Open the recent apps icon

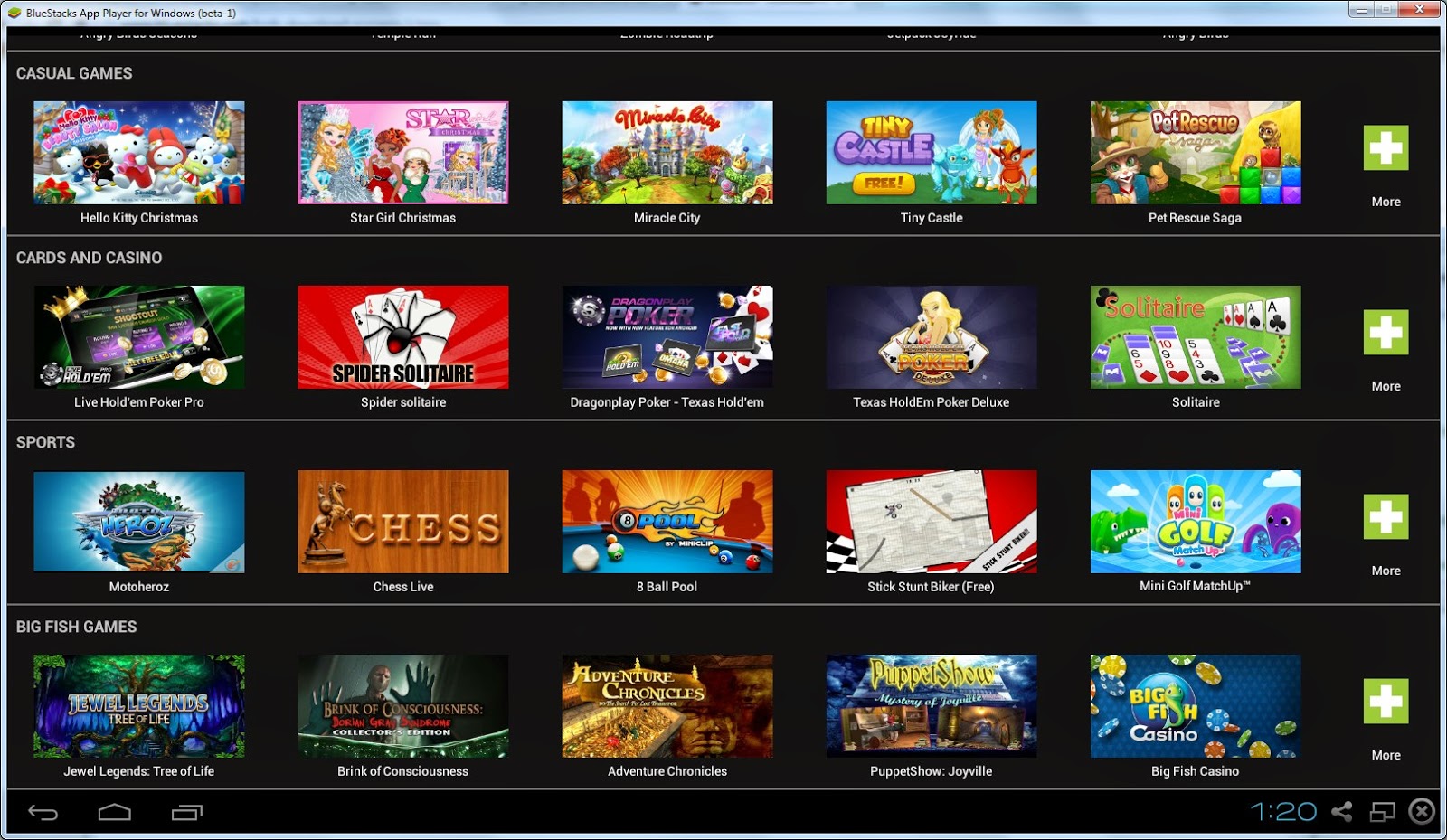[x=187, y=812]
